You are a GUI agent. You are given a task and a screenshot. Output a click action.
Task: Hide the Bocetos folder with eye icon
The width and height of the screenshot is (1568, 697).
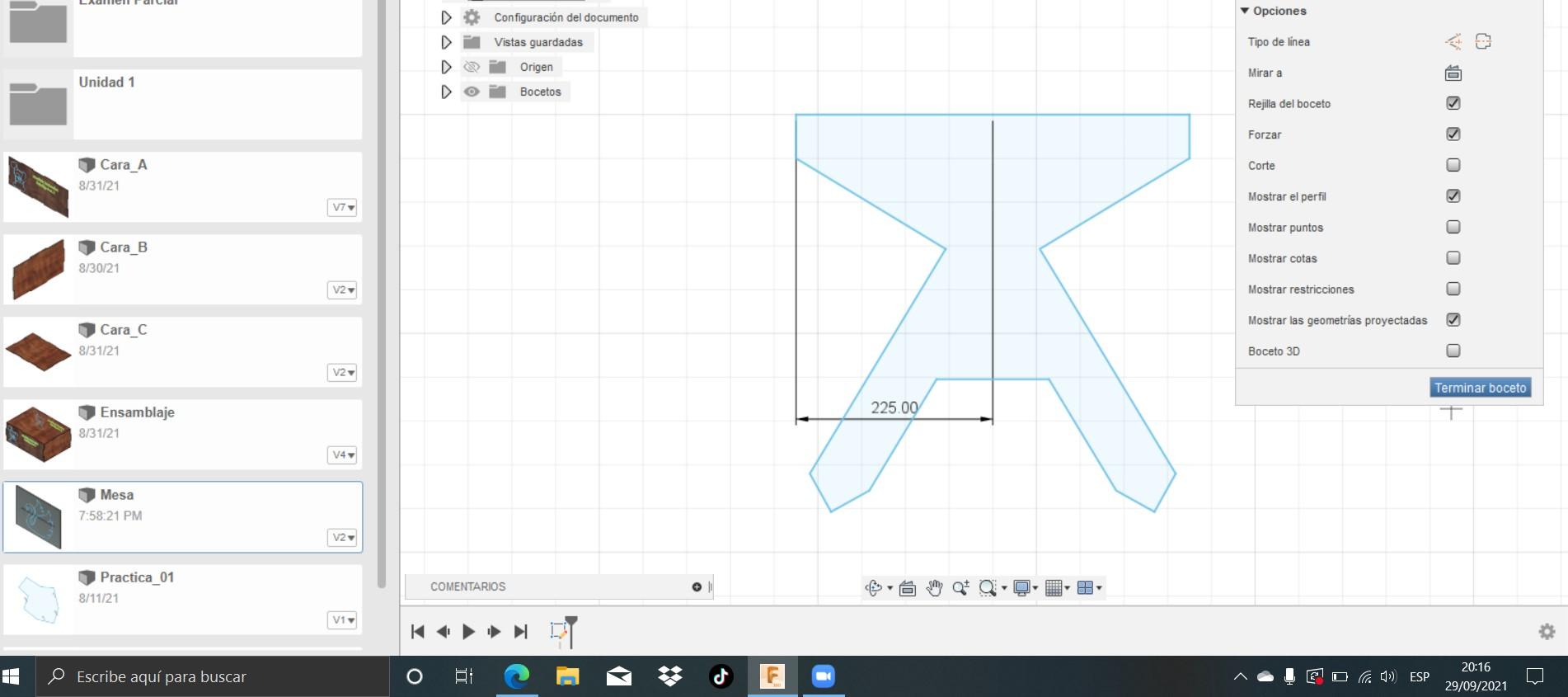(472, 92)
